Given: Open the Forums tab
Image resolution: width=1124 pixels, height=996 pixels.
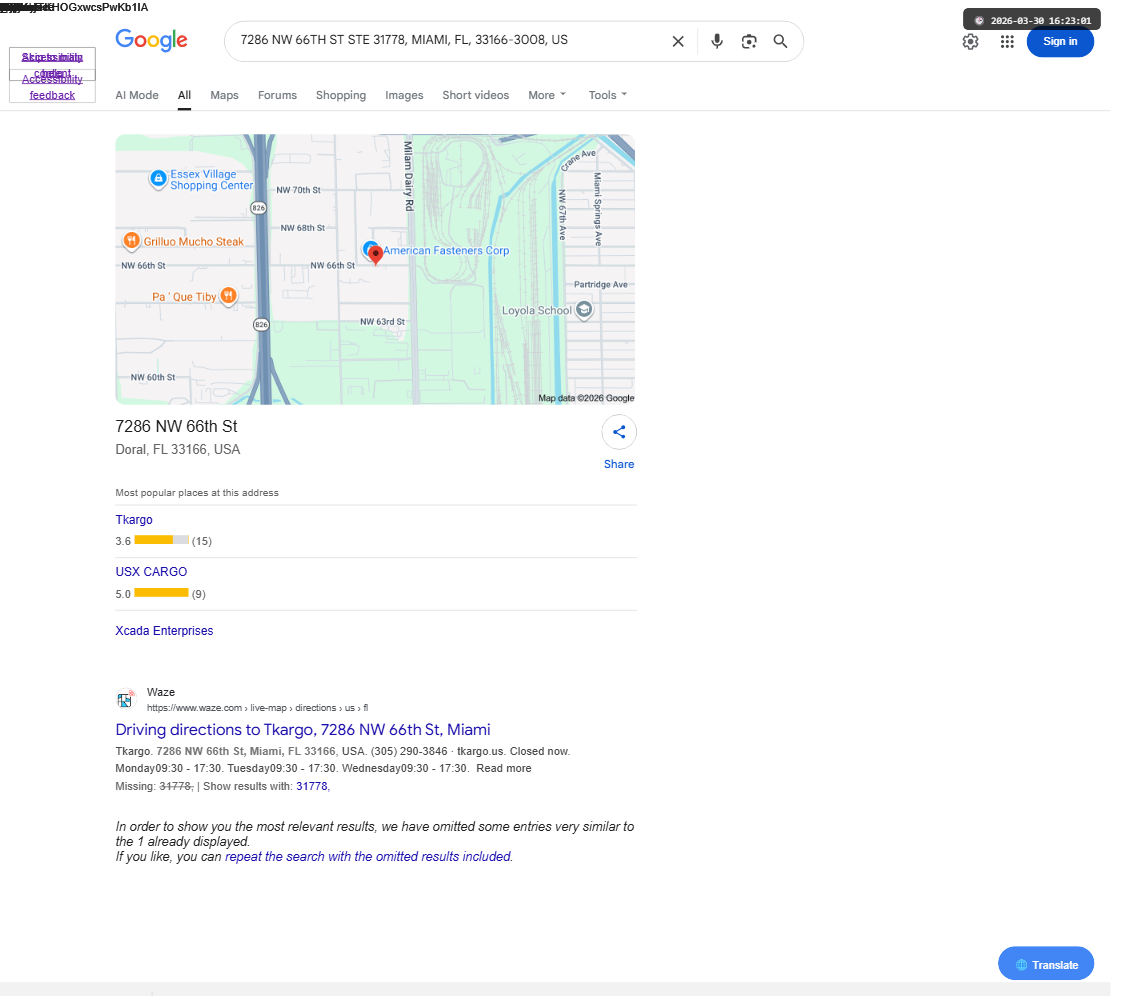Looking at the screenshot, I should (x=277, y=95).
